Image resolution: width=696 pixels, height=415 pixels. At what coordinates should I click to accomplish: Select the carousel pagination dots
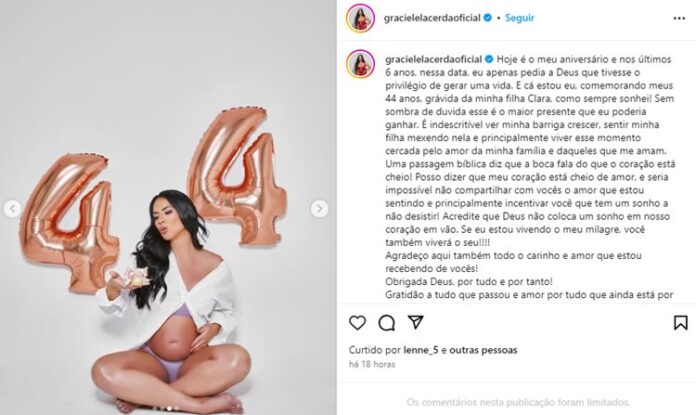[x=167, y=408]
